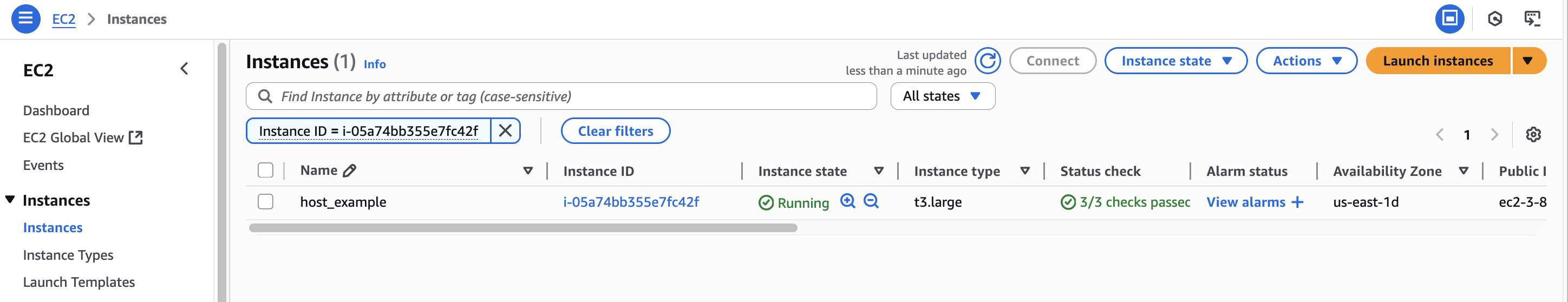The height and width of the screenshot is (302, 1568).
Task: Open instance i-05a74bb355e7fc42f link
Action: pos(631,202)
